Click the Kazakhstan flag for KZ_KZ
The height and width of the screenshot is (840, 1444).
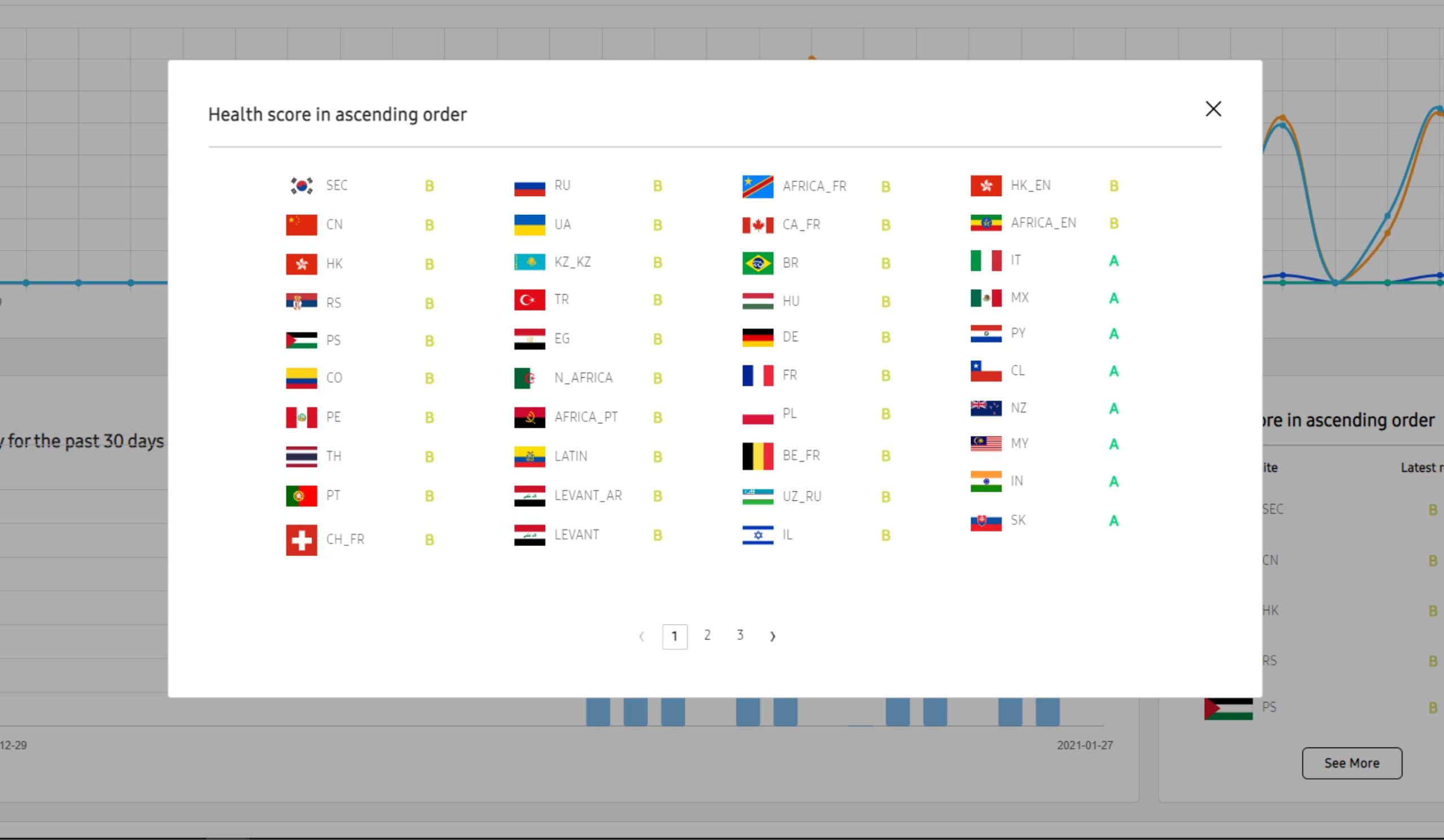click(x=530, y=262)
